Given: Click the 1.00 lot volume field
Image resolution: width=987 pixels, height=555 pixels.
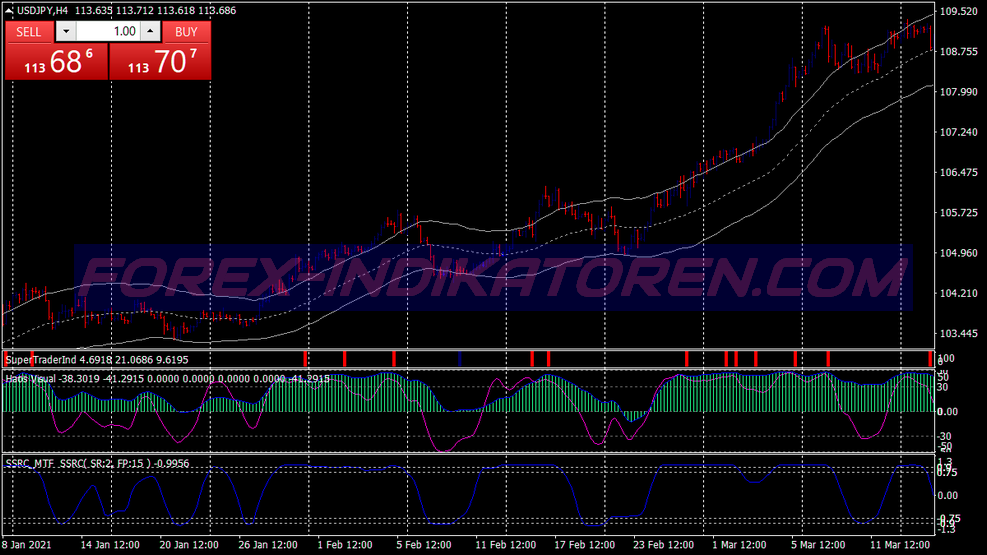Looking at the screenshot, I should tap(108, 31).
